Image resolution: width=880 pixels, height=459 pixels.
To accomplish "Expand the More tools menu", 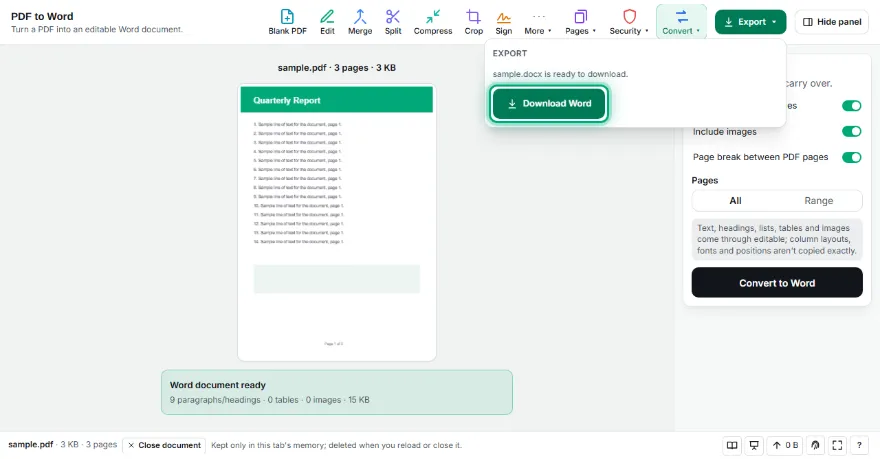I will click(x=538, y=22).
